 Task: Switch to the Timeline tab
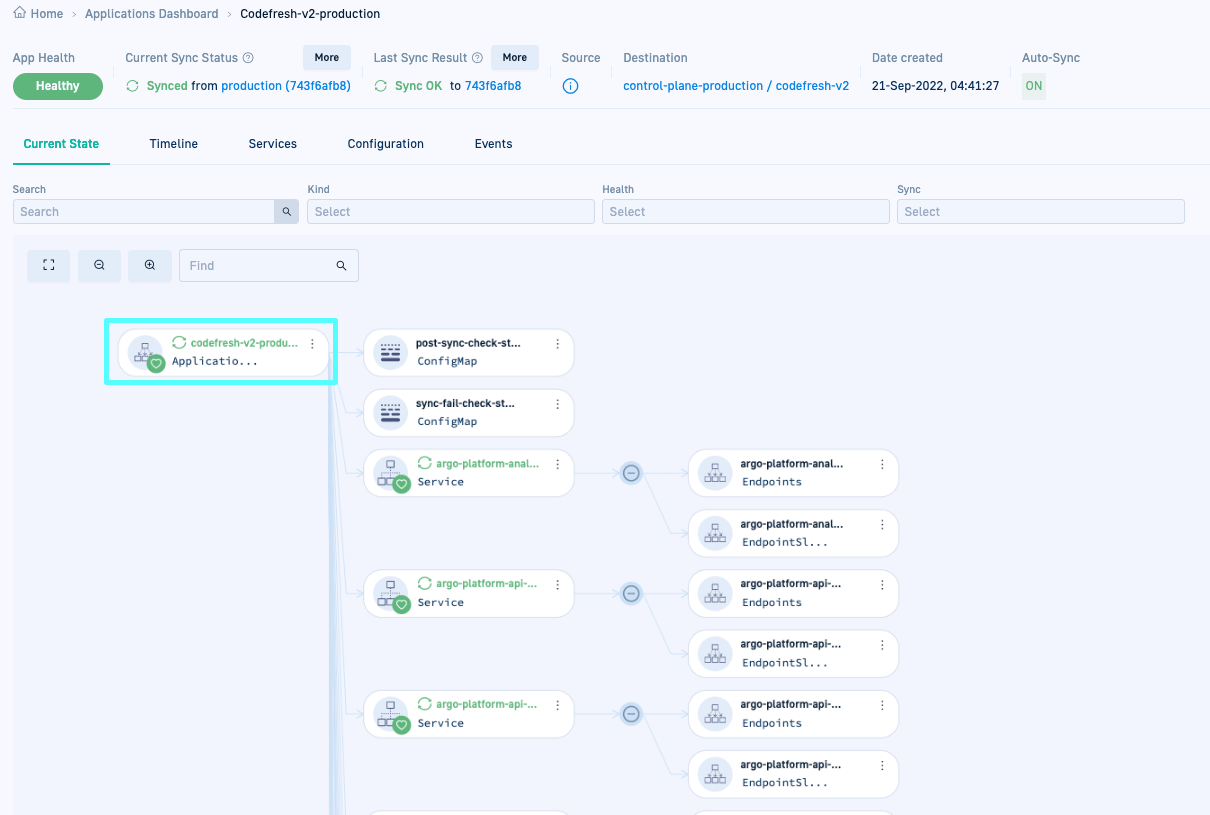pos(174,144)
